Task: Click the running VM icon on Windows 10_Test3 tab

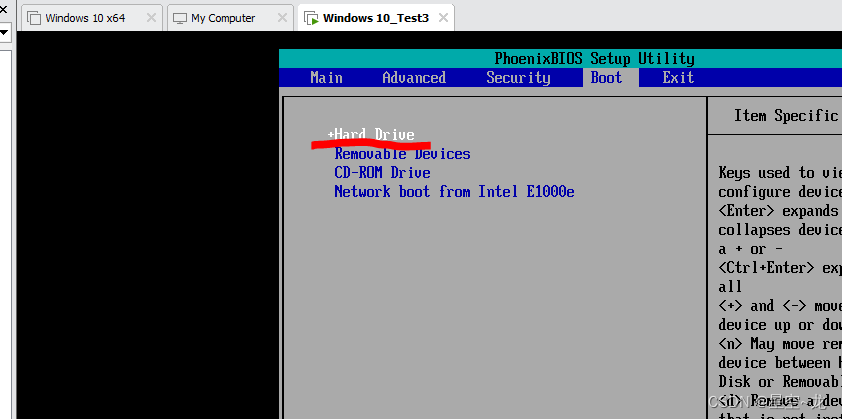Action: (x=311, y=18)
